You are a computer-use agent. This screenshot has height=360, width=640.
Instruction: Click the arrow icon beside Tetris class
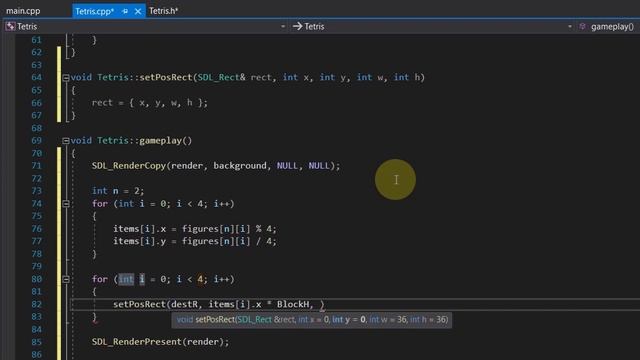coord(298,27)
